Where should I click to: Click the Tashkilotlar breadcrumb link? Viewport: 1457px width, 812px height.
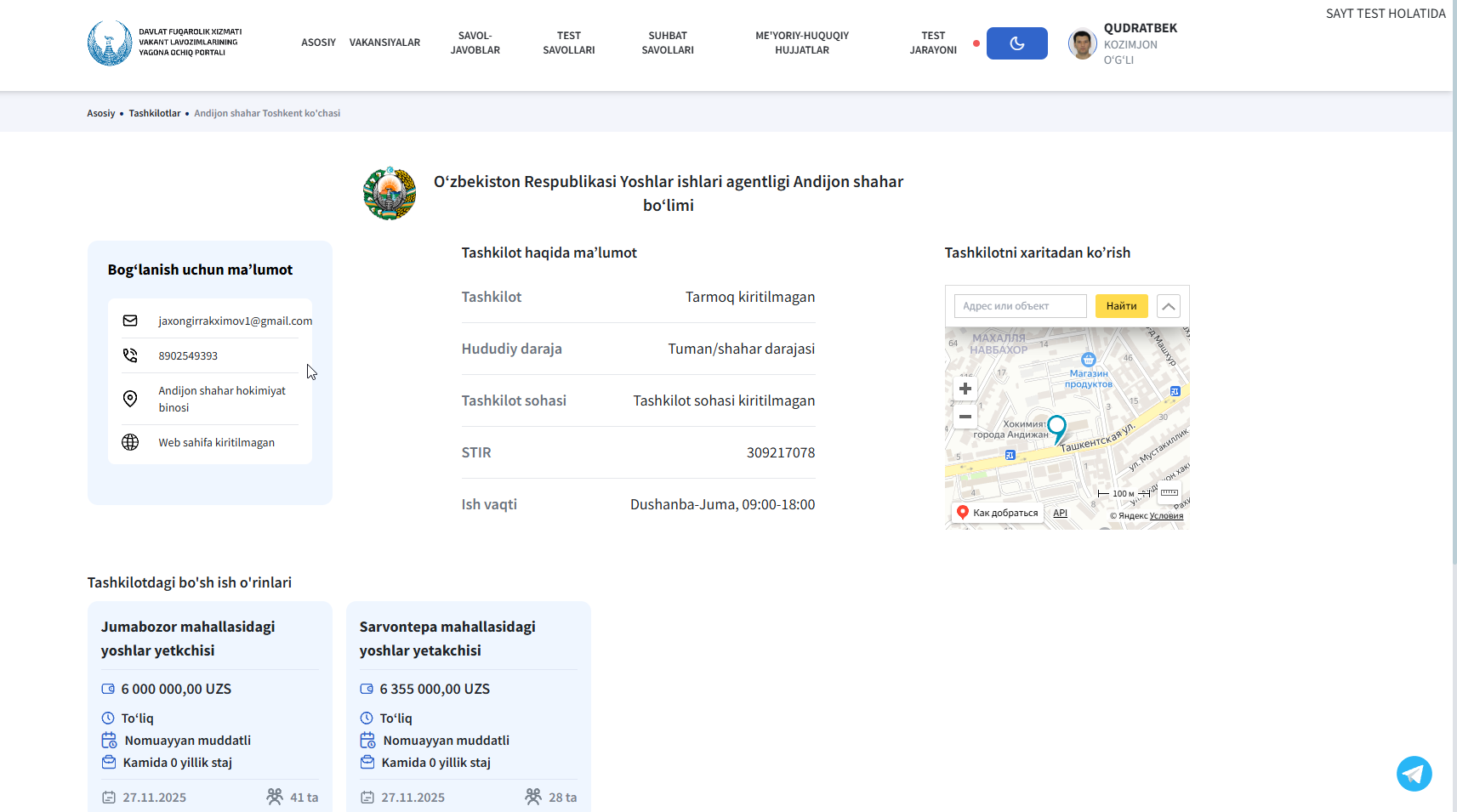tap(155, 113)
